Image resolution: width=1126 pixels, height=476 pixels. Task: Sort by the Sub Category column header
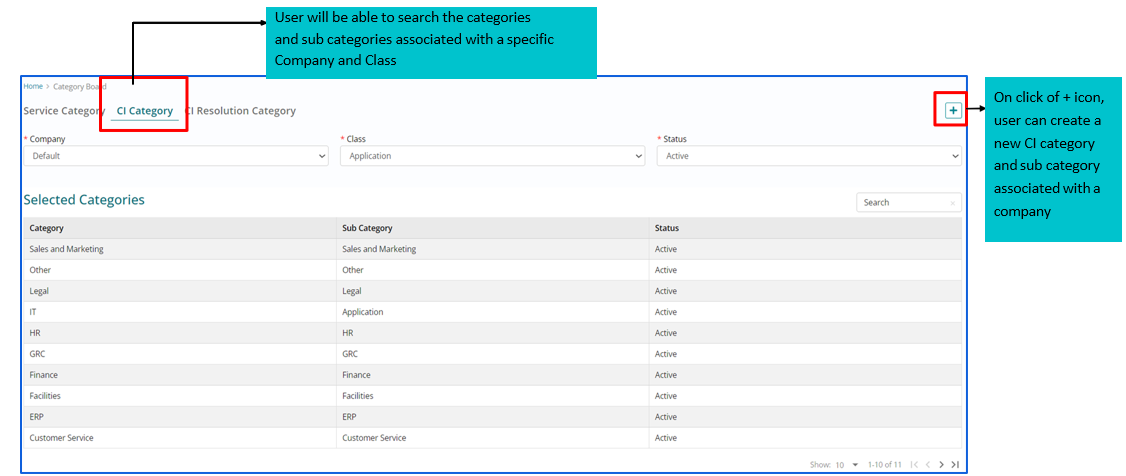tap(367, 228)
